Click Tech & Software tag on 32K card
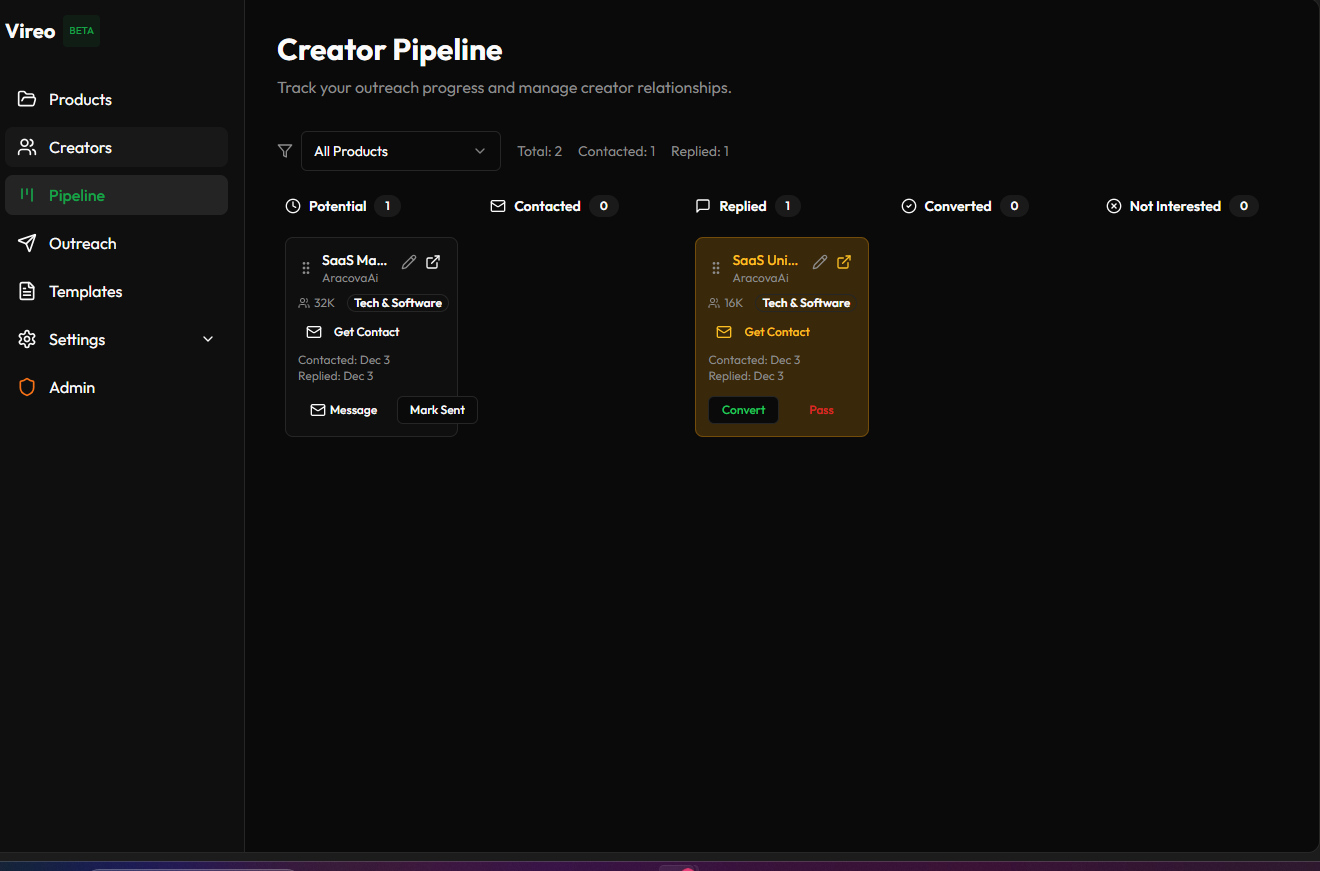This screenshot has height=871, width=1320. click(x=398, y=303)
